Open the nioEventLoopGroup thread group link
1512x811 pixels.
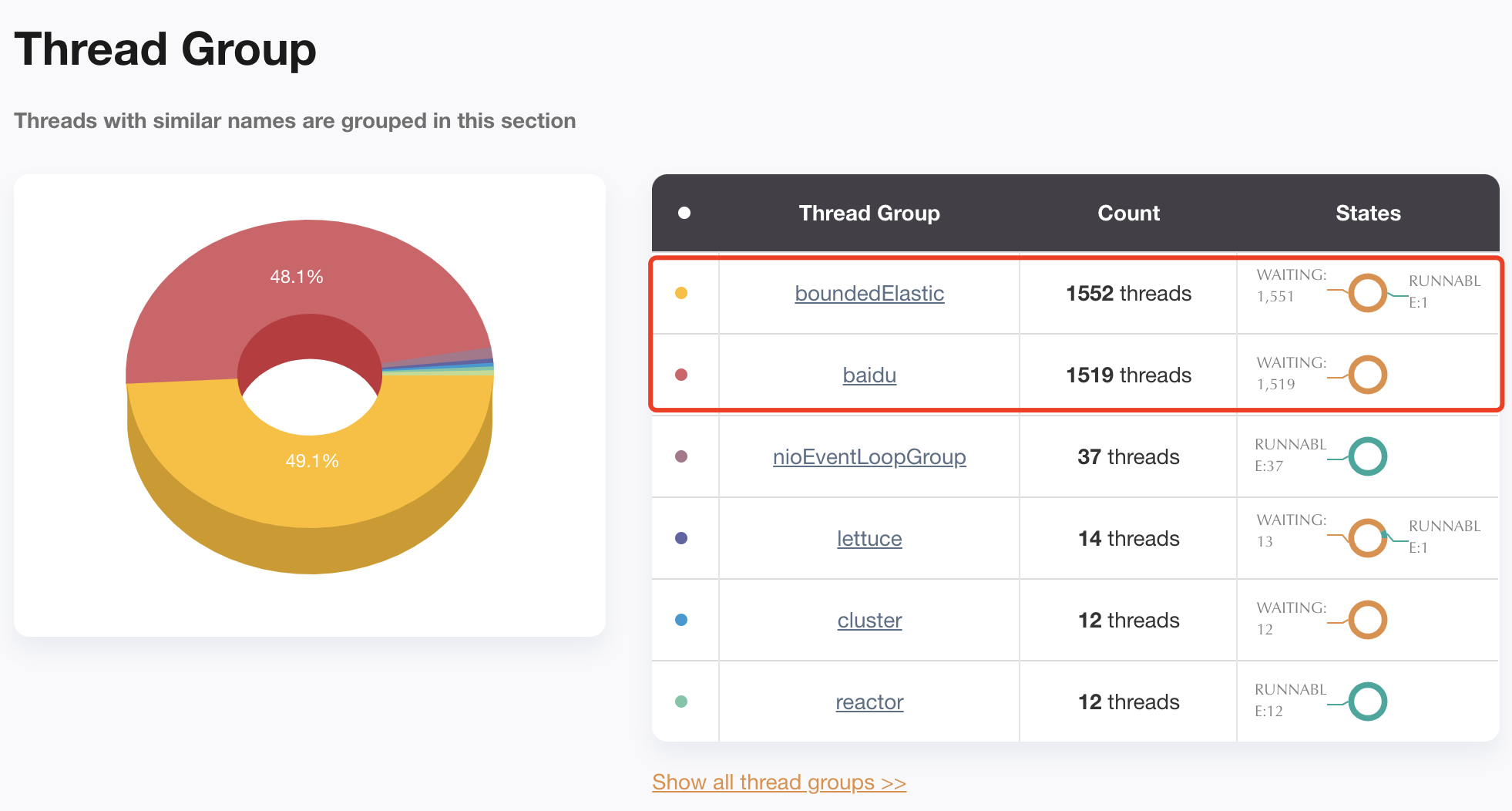point(869,457)
